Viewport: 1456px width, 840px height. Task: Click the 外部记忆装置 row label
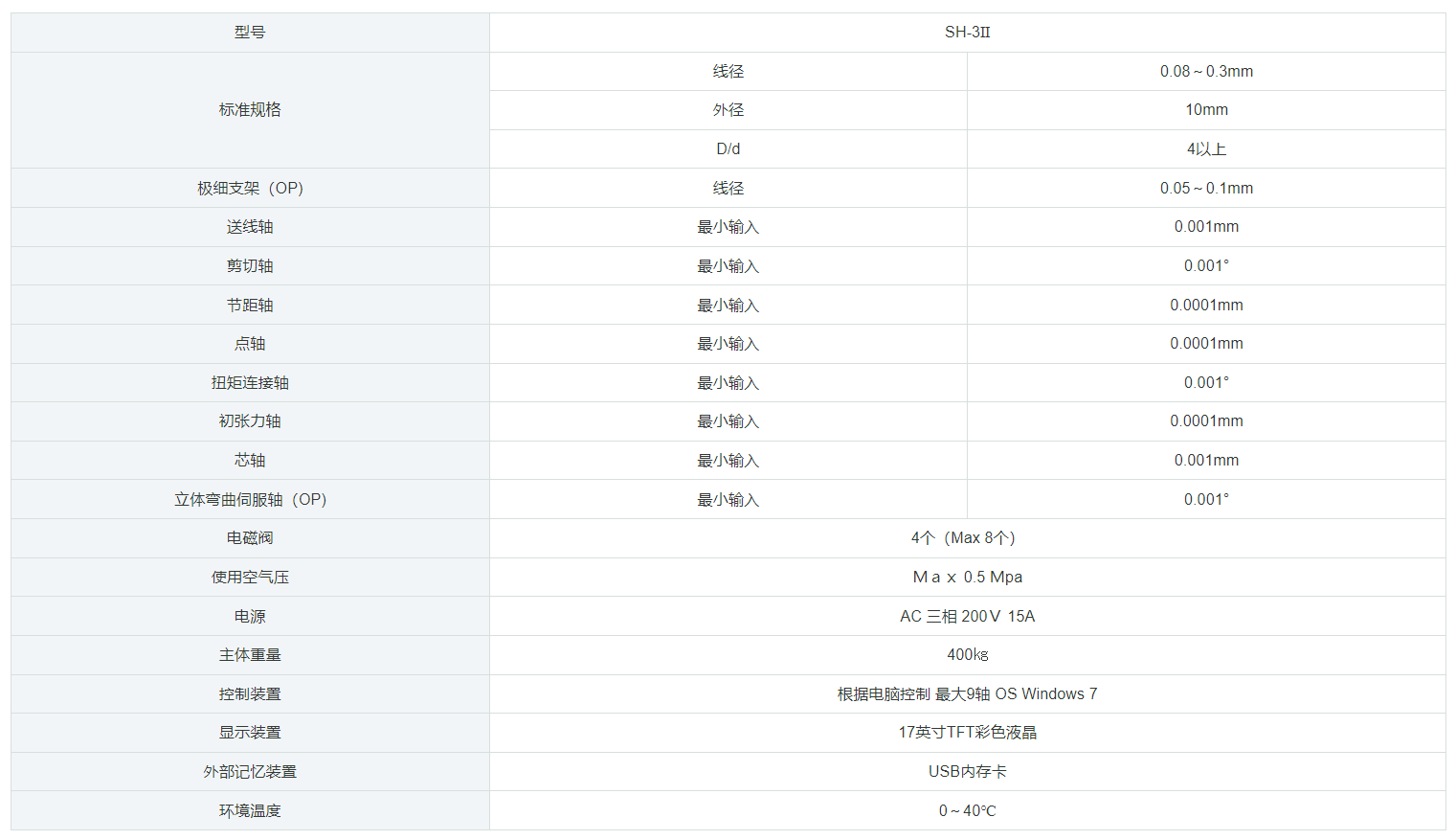[250, 772]
